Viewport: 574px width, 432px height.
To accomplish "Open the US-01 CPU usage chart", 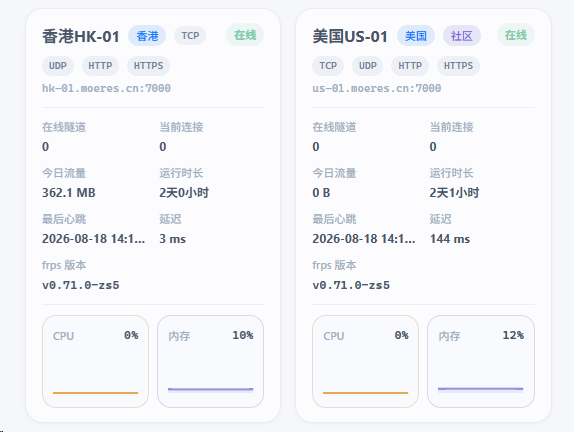I will (365, 361).
